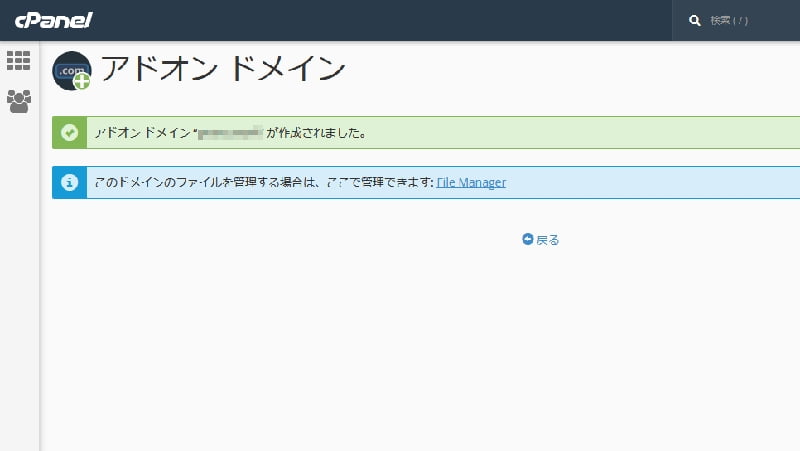Screen dimensions: 800x451
Task: Click the blue info icon
Action: click(x=69, y=182)
